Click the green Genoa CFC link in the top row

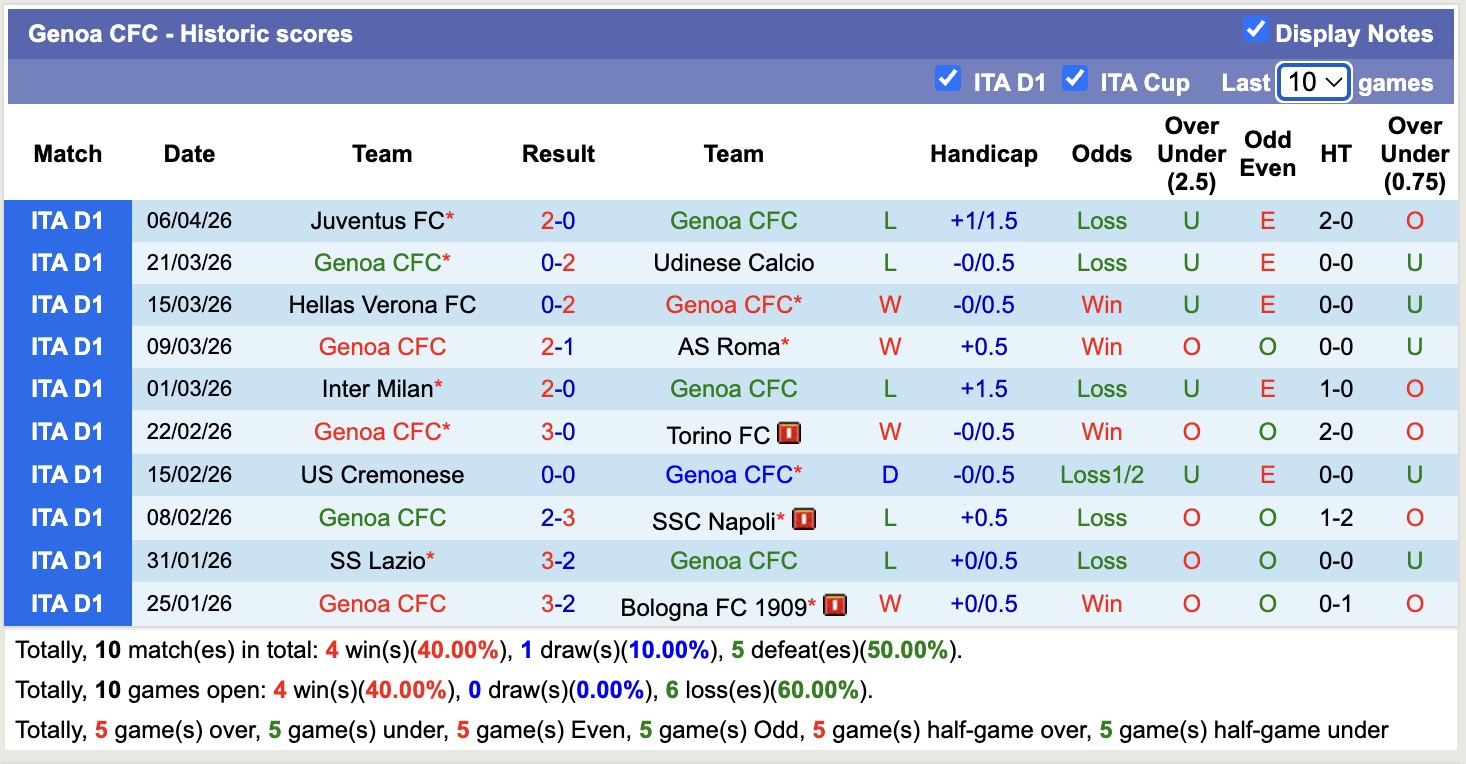[x=734, y=221]
